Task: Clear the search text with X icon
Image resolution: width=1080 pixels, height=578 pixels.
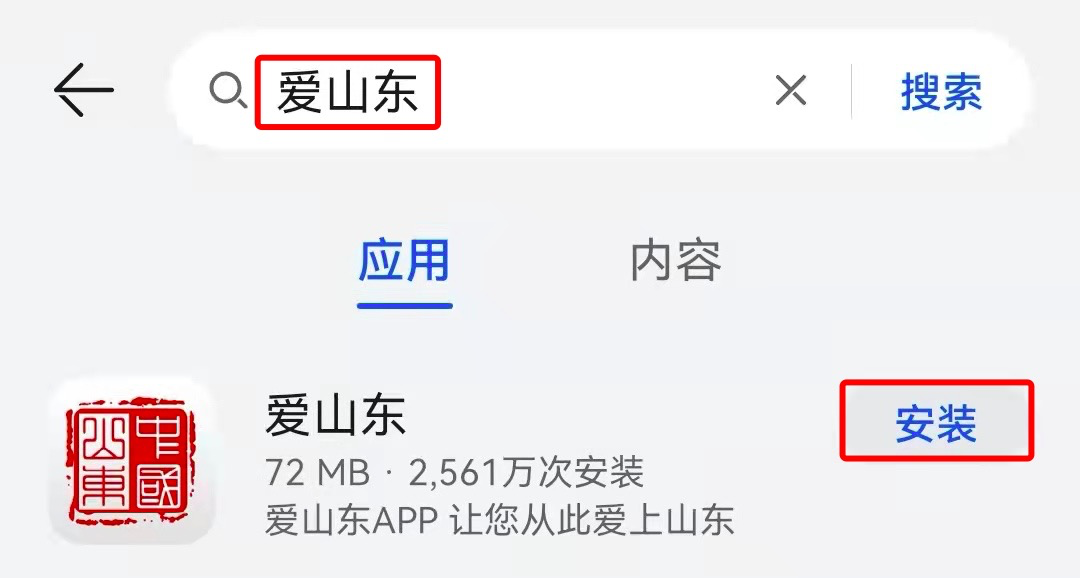Action: (791, 90)
